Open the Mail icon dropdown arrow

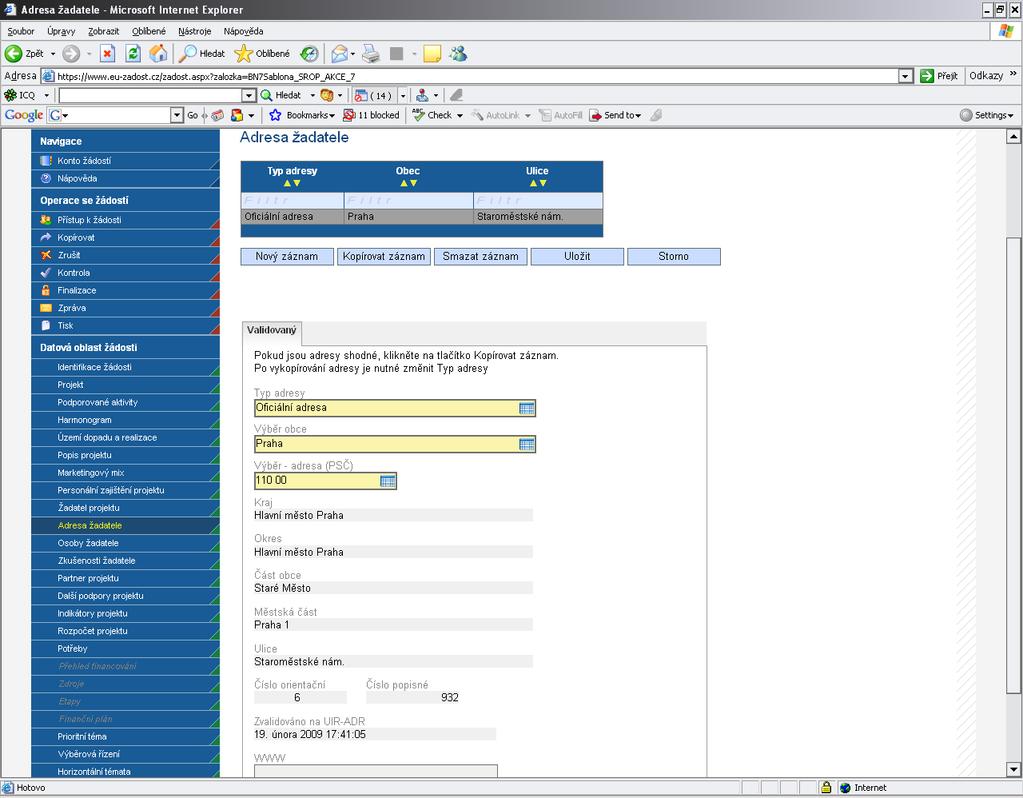[353, 54]
